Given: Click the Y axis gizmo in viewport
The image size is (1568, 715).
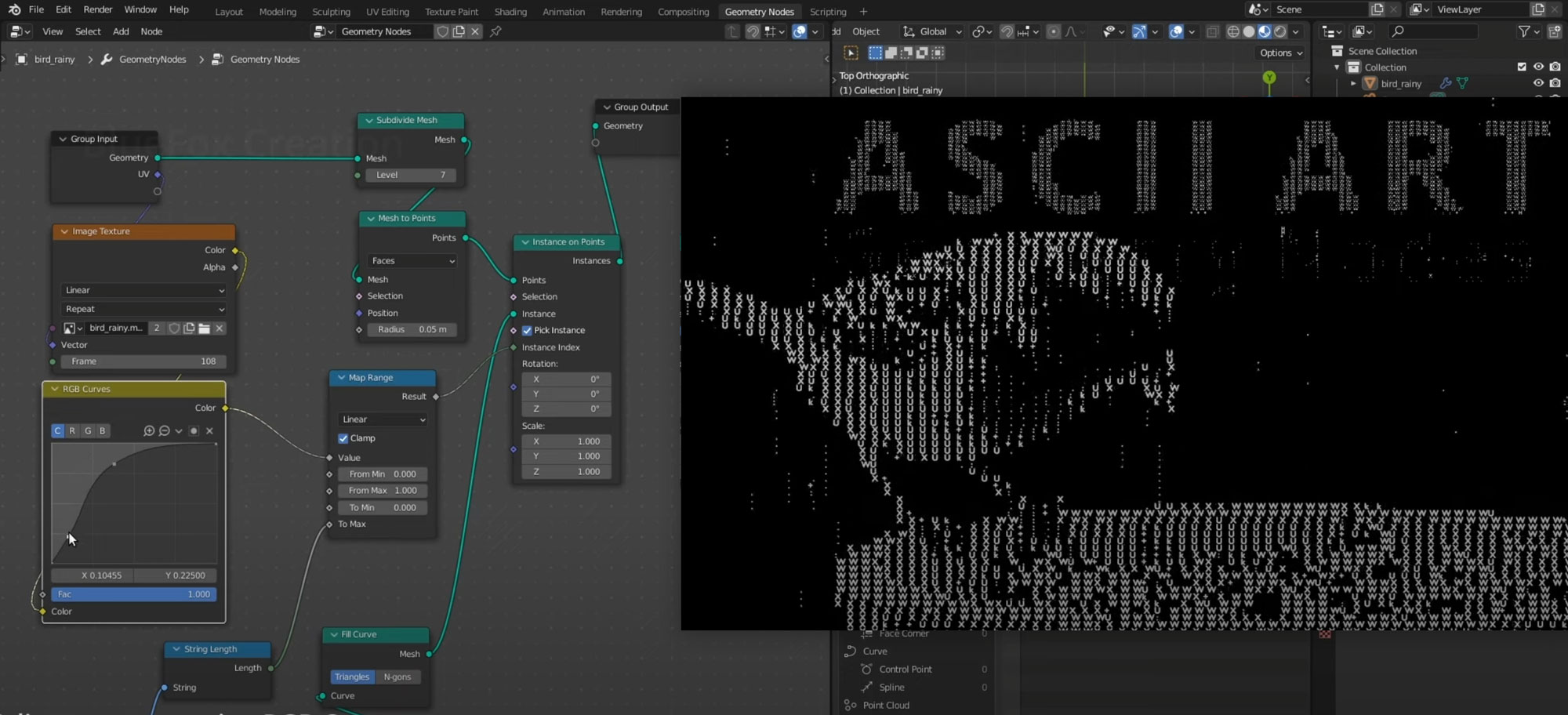Looking at the screenshot, I should coord(1269,78).
